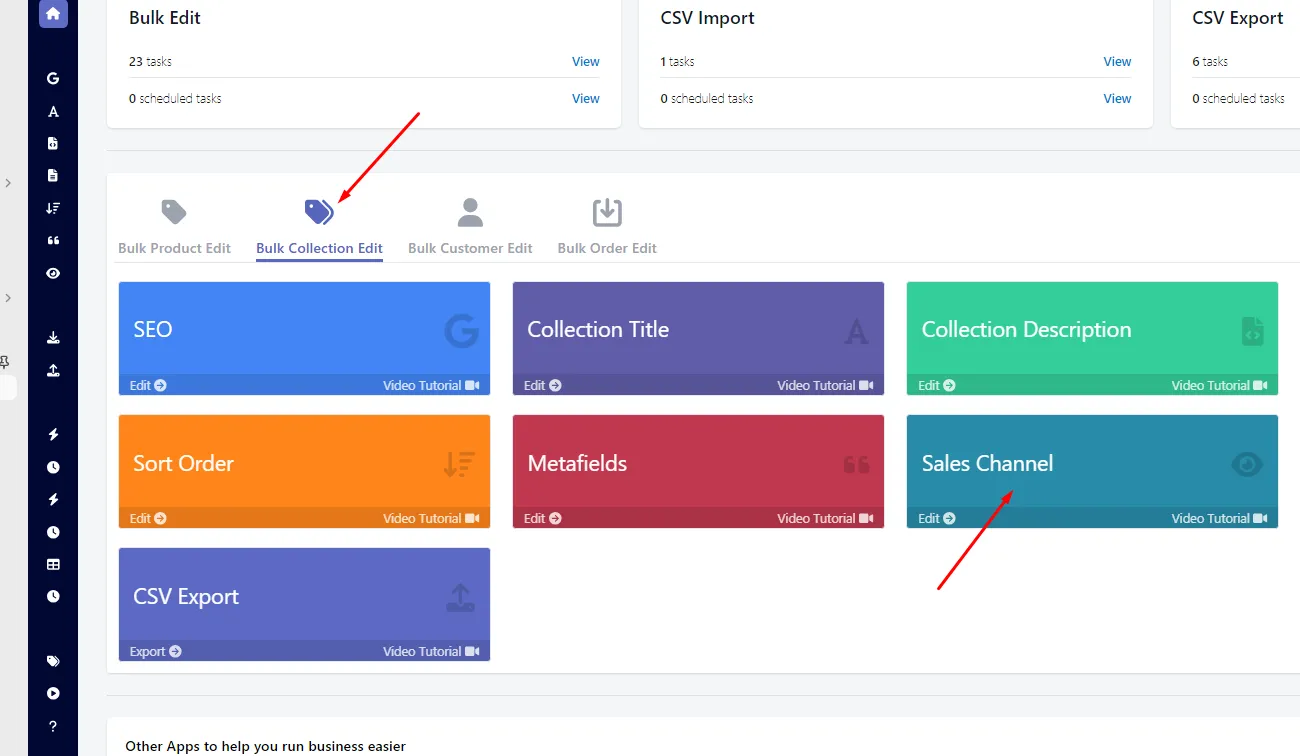Select the sort order icon in the sidebar
This screenshot has width=1300, height=756.
click(53, 208)
